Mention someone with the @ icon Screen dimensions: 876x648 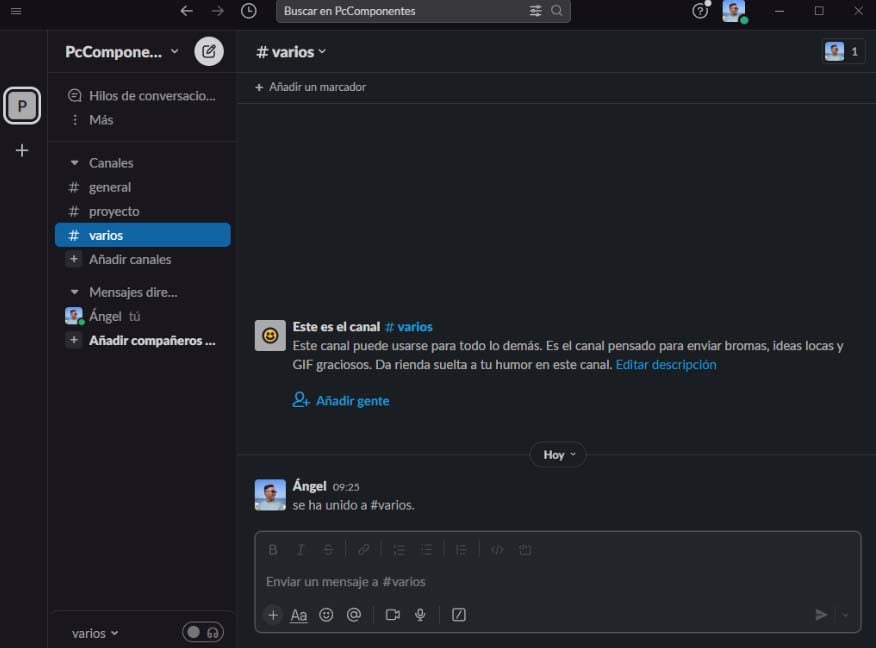[354, 615]
